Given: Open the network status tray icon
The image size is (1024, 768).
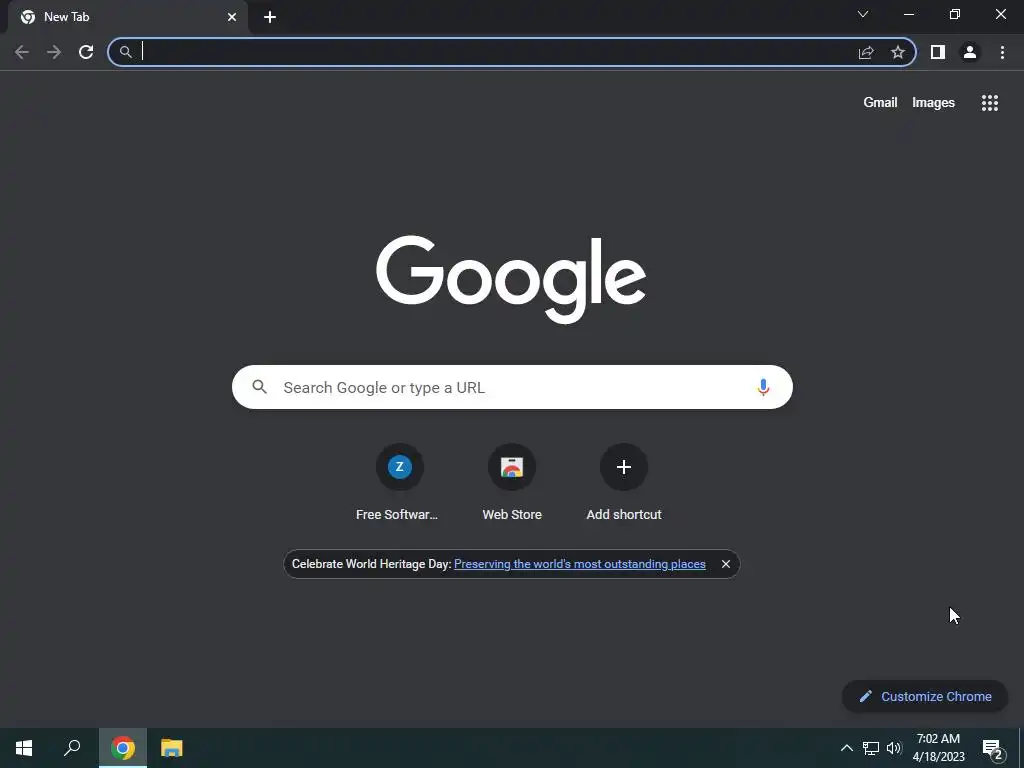Looking at the screenshot, I should 871,748.
